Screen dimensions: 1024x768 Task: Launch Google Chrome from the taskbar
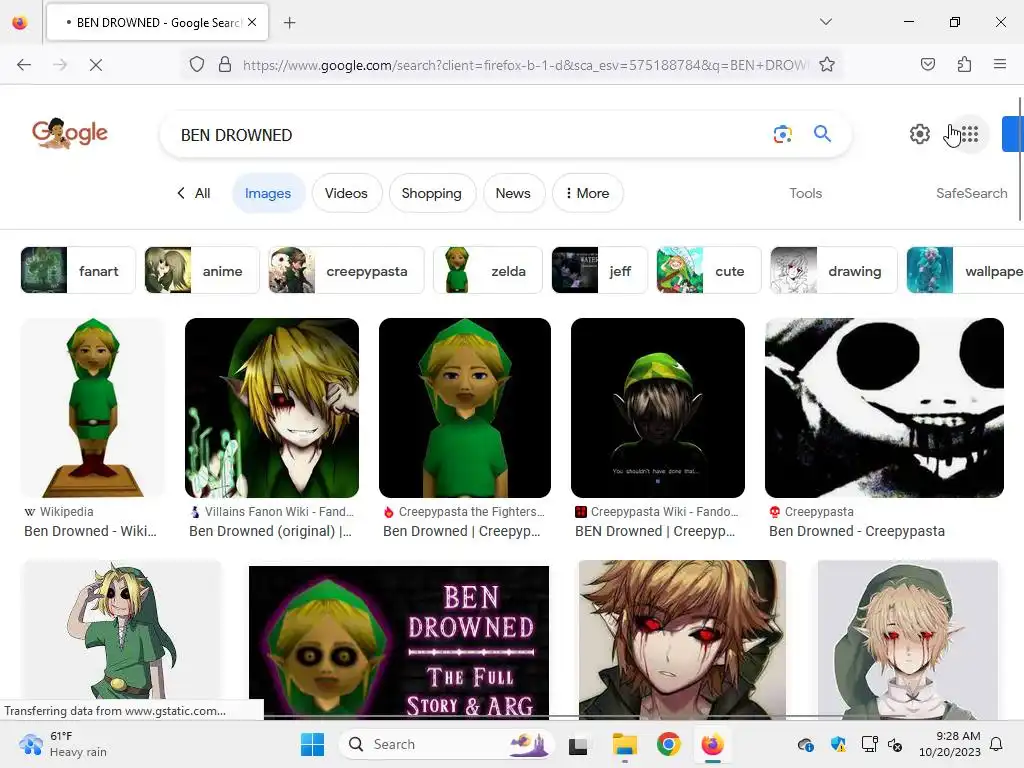[668, 744]
